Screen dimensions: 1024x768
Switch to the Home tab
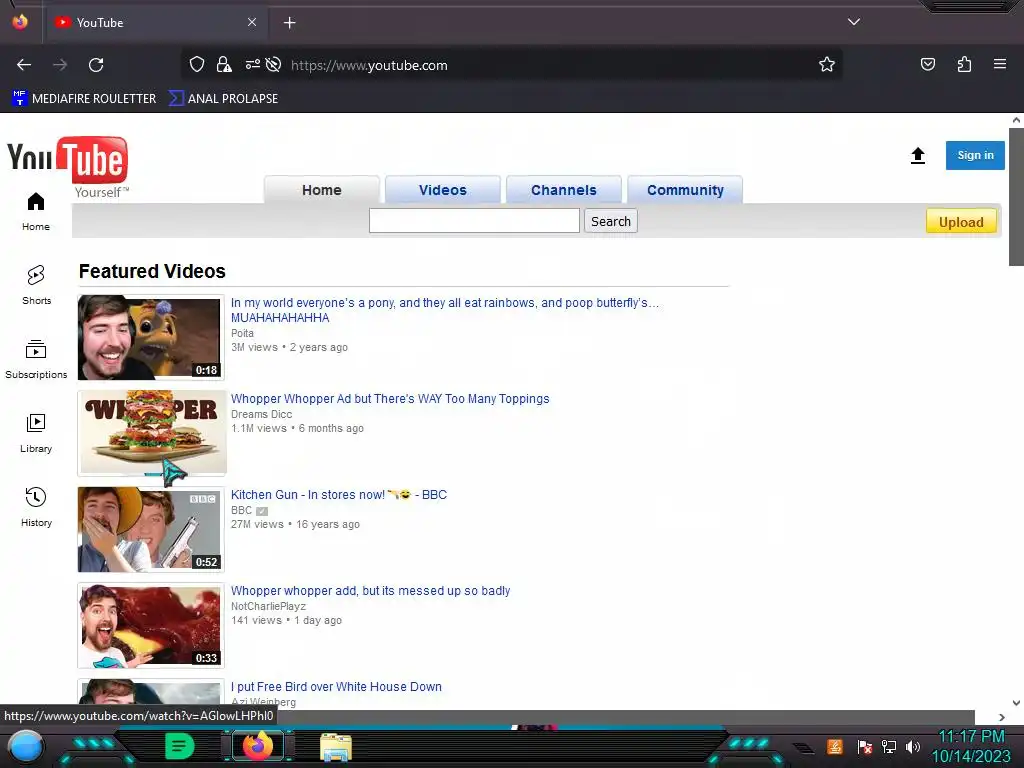tap(321, 190)
